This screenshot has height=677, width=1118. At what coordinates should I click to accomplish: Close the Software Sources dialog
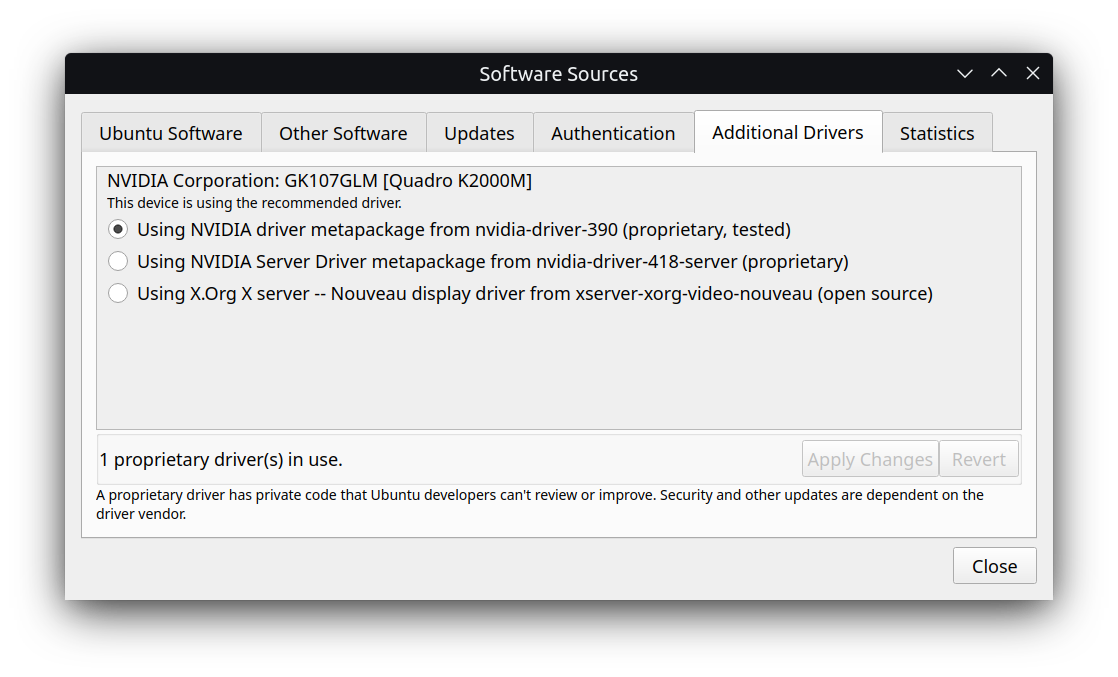(x=994, y=565)
